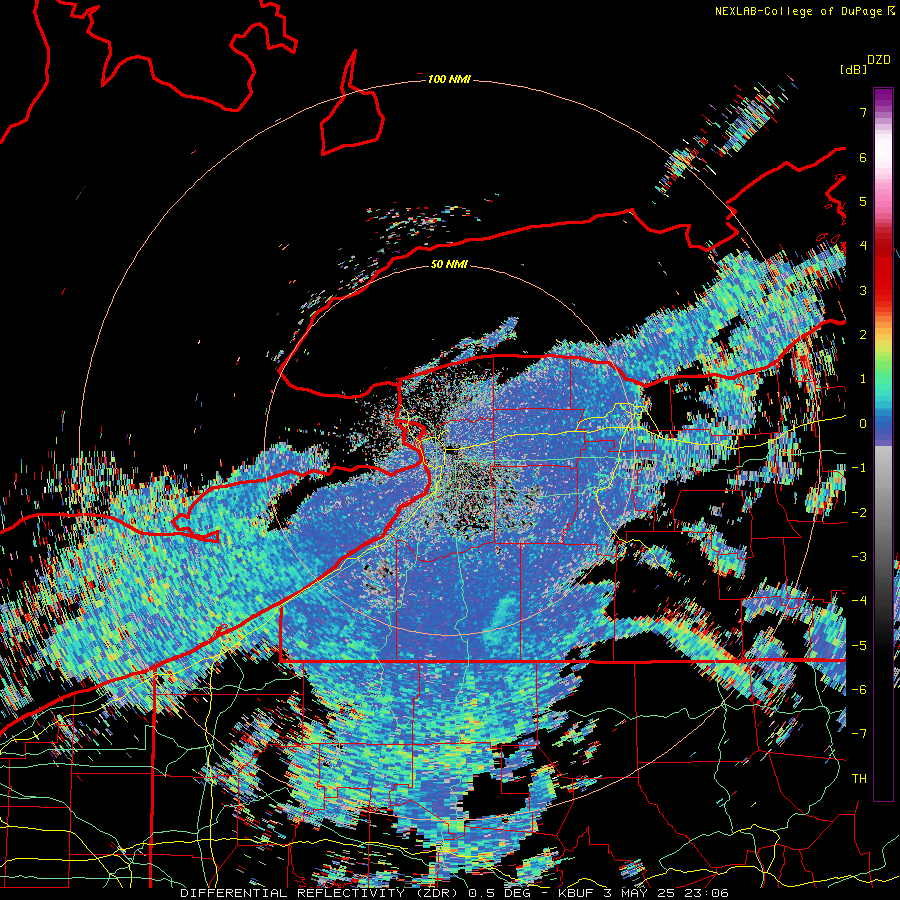Click the 2 value on the color scale
Viewport: 900px width, 900px height.
pyautogui.click(x=863, y=335)
